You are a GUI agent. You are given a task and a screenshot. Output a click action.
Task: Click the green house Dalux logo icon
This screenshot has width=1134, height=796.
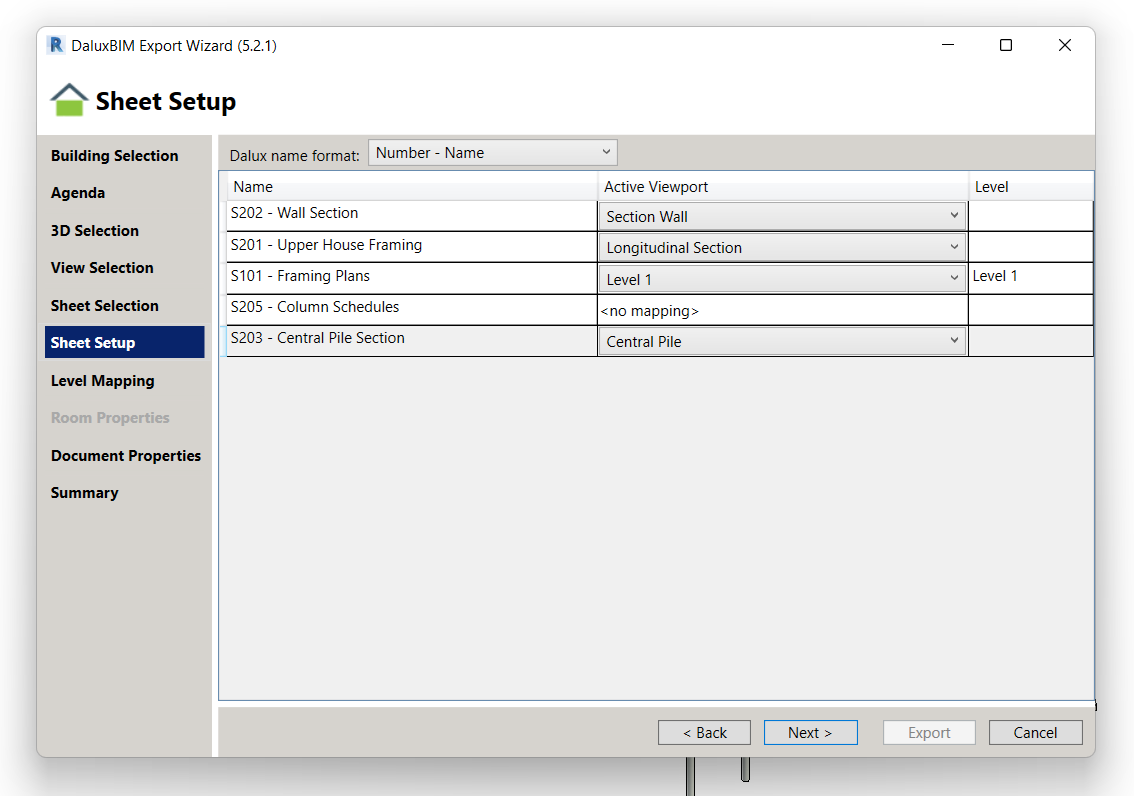69,101
